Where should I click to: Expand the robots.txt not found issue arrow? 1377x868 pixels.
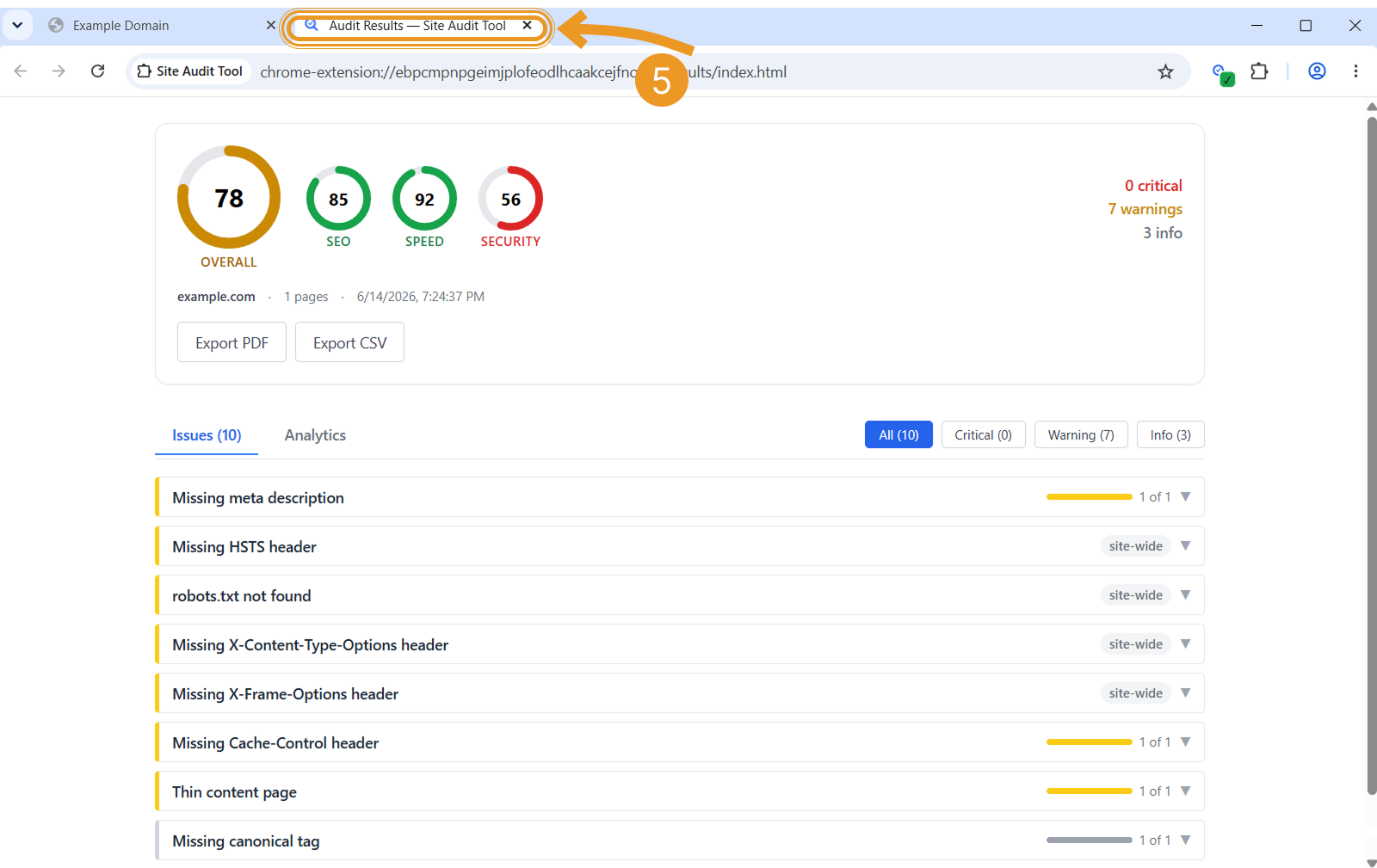click(1185, 595)
